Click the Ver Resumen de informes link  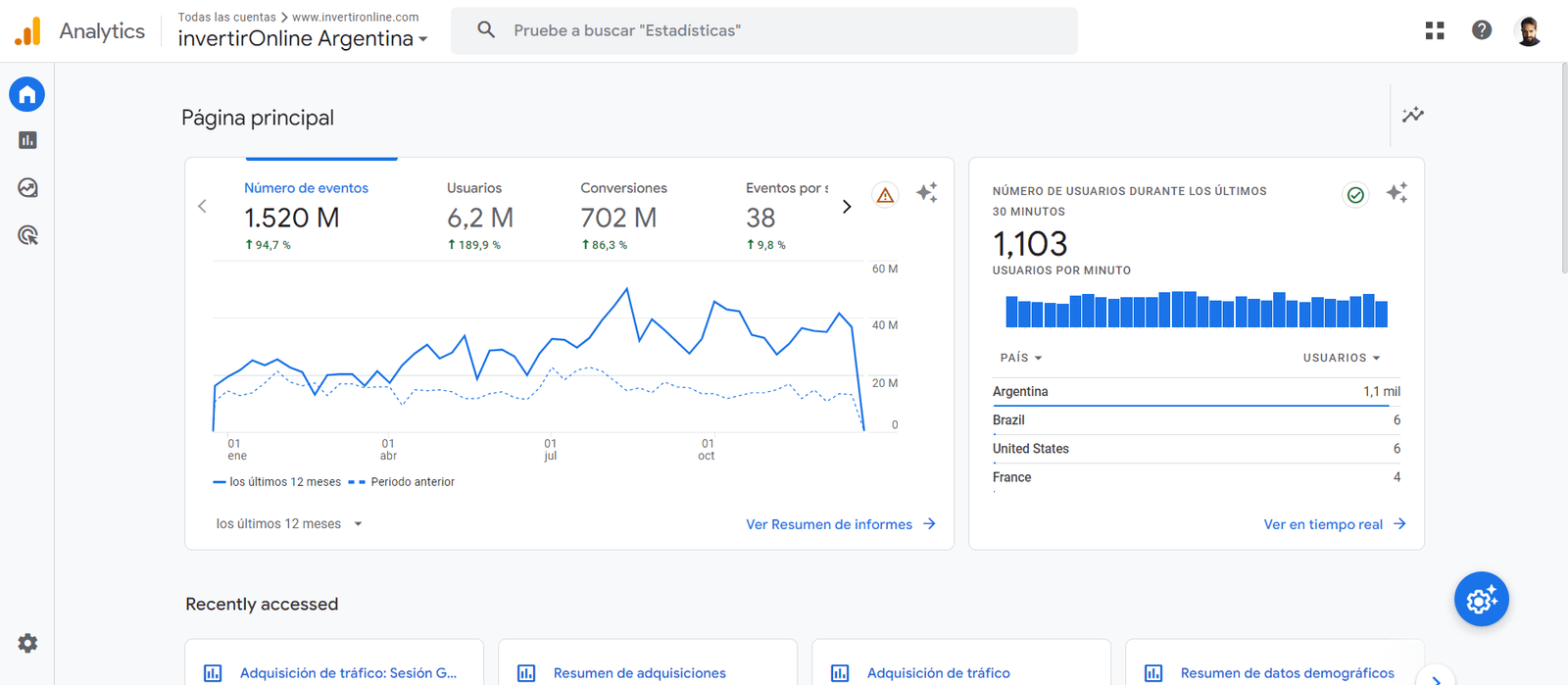point(841,524)
